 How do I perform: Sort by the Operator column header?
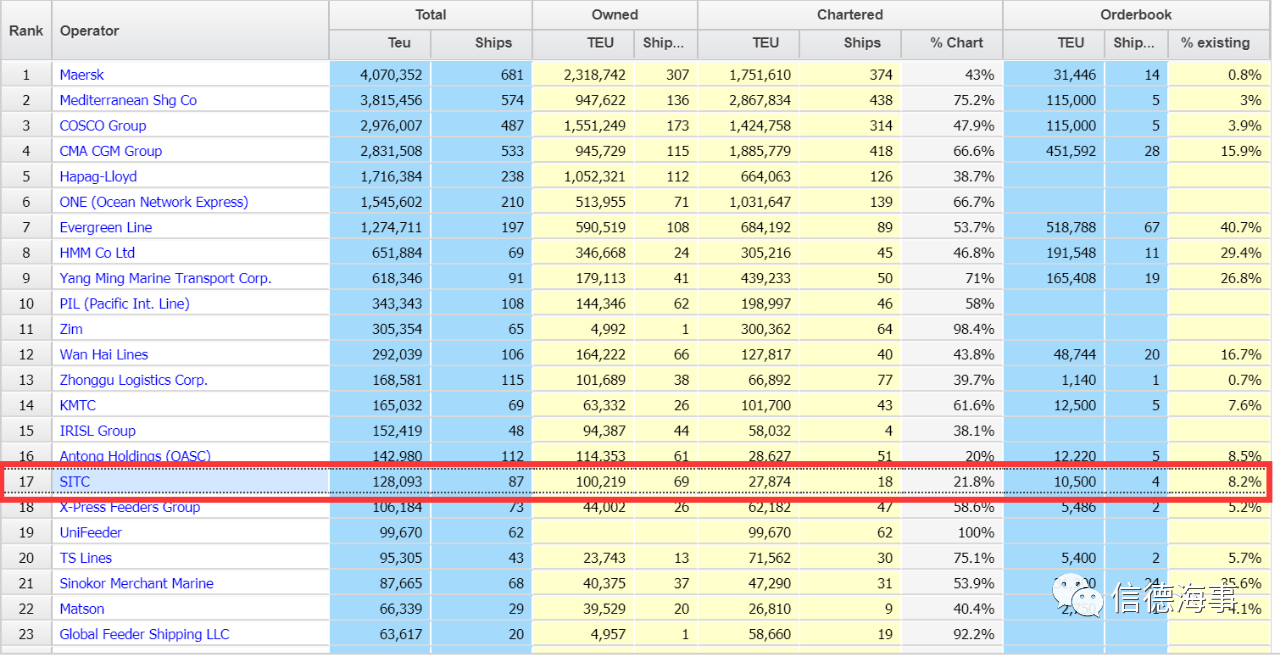(x=190, y=30)
